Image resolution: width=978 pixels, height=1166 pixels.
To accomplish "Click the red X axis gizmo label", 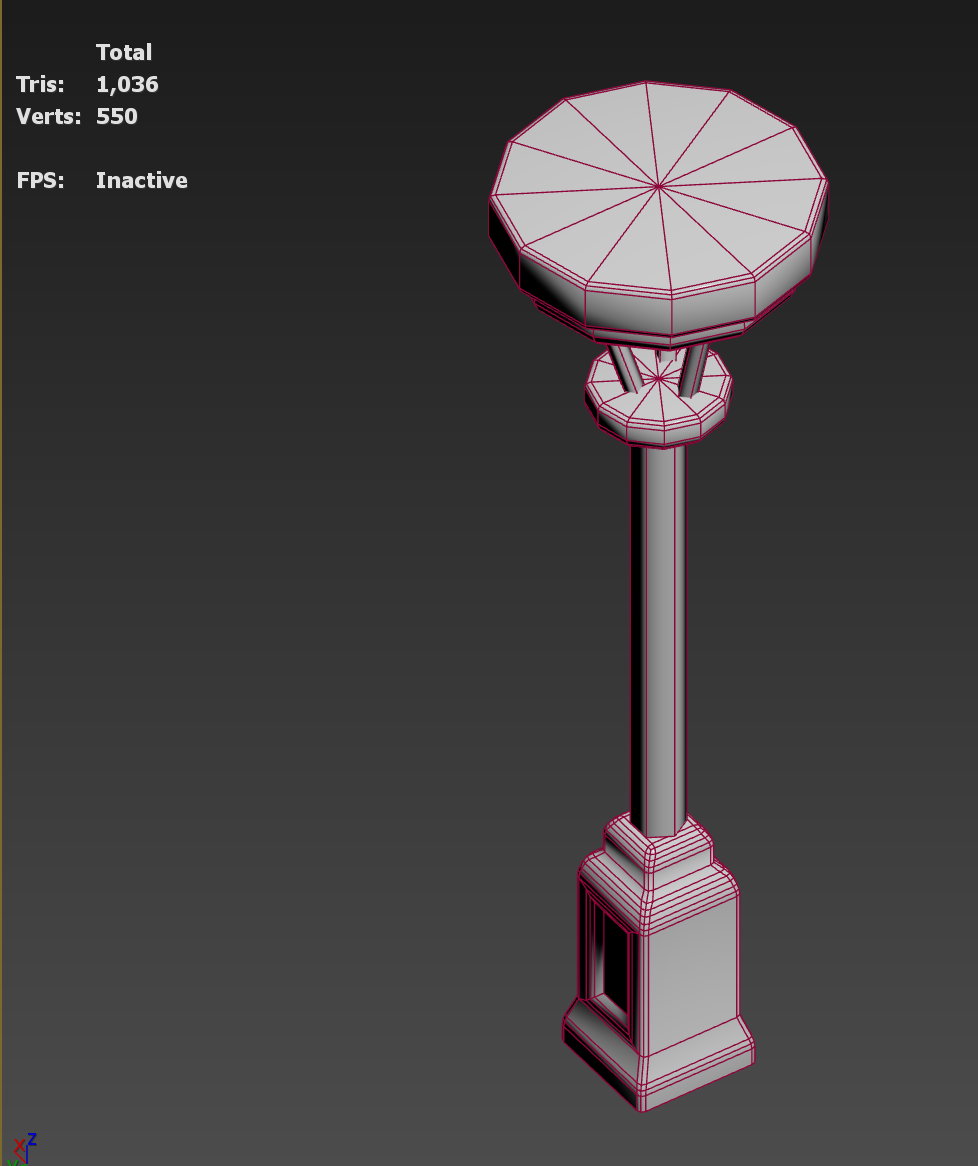I will click(x=19, y=1147).
